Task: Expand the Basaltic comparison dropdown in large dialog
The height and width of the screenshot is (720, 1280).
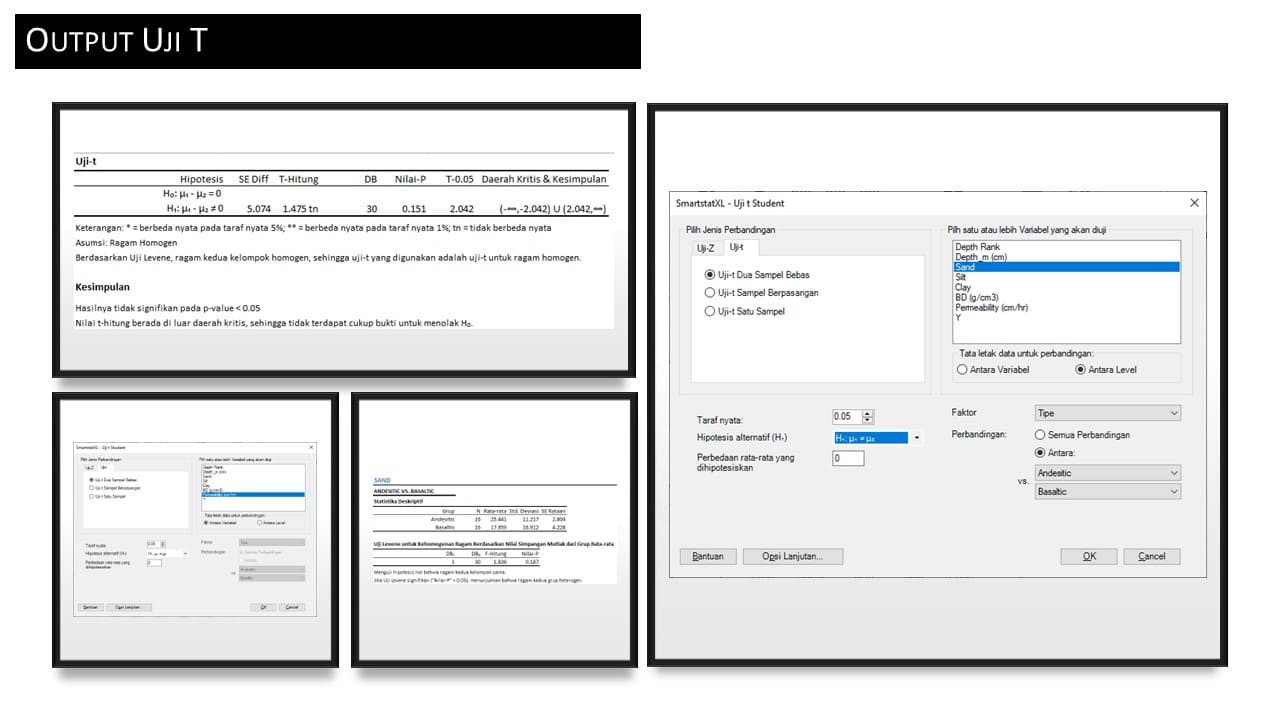Action: pyautogui.click(x=1107, y=491)
